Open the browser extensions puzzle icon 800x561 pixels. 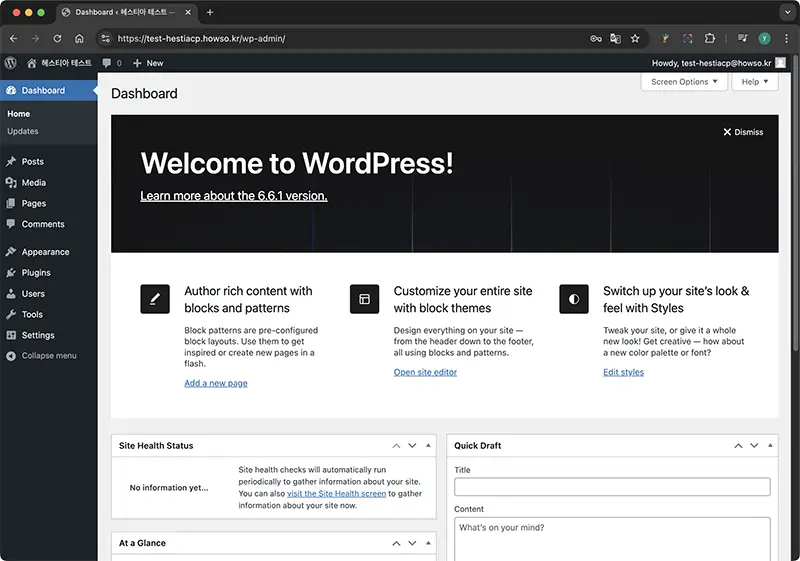click(710, 38)
